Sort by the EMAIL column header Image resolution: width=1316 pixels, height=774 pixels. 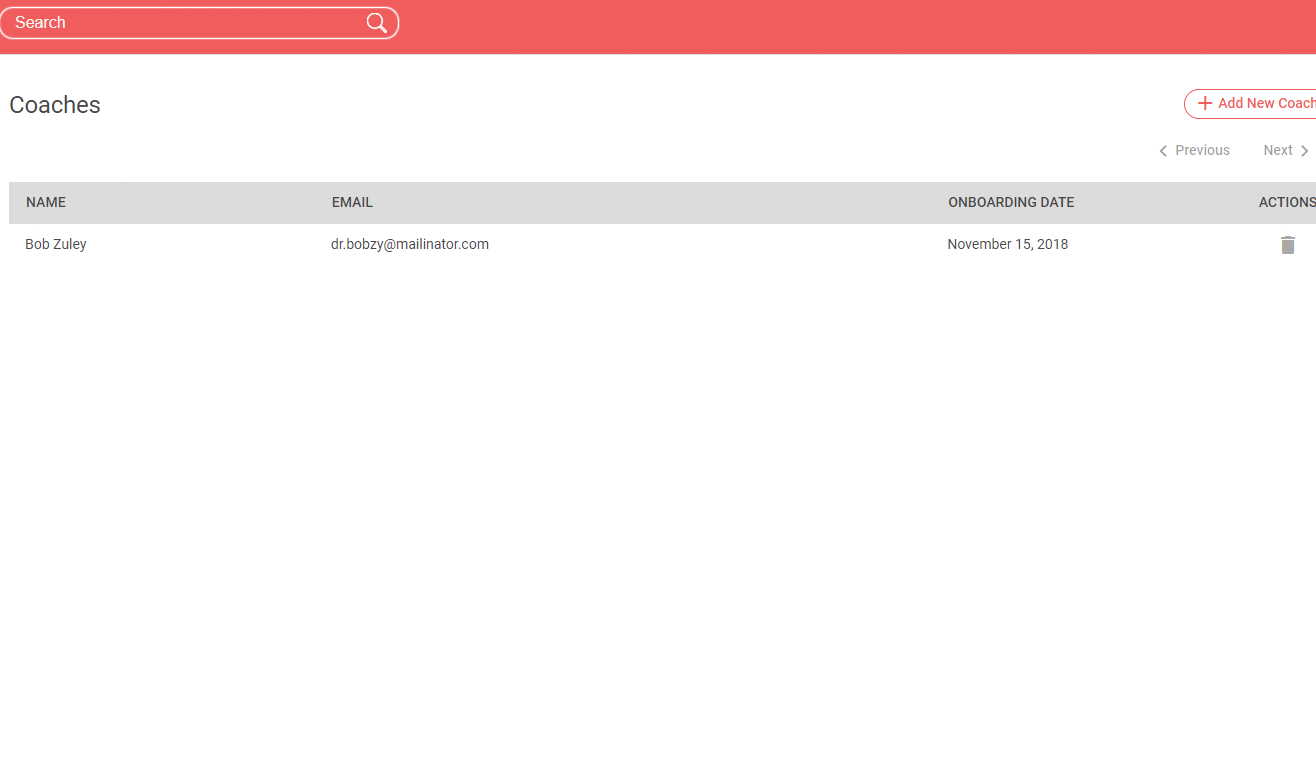pyautogui.click(x=352, y=202)
